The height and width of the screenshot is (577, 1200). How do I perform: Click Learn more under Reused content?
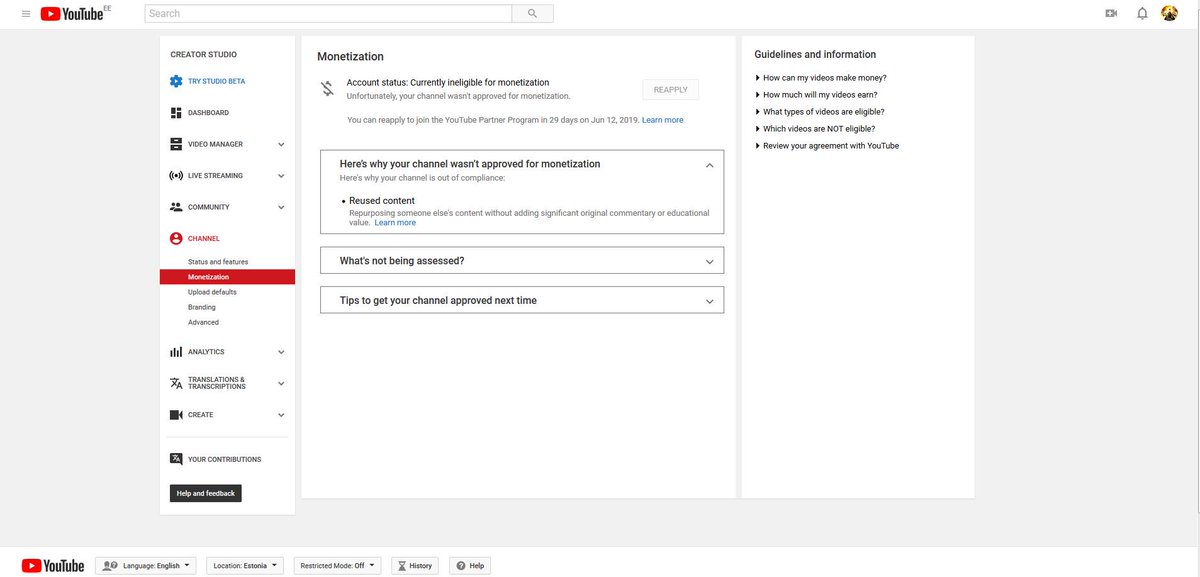[x=395, y=223]
